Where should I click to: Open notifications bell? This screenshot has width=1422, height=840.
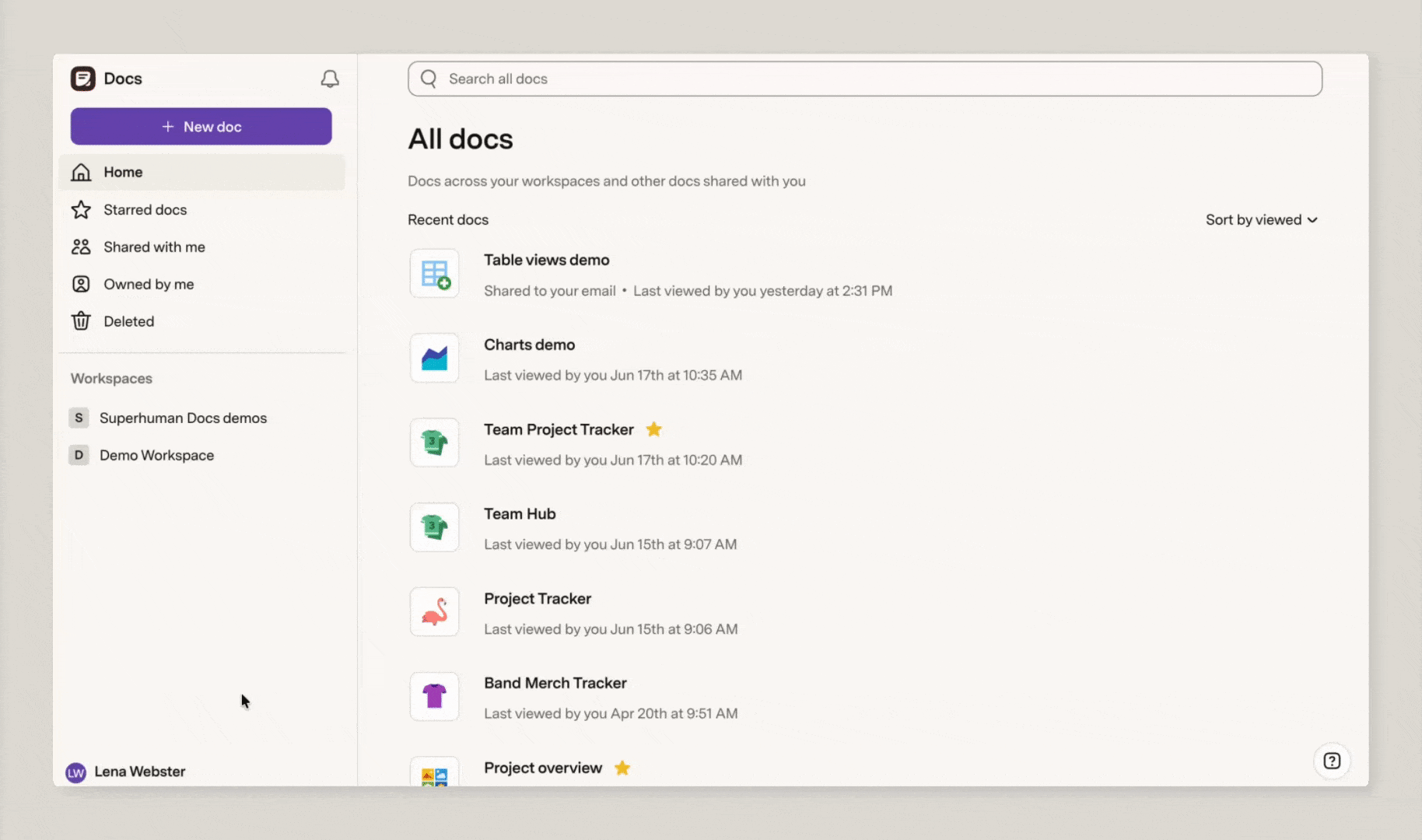tap(330, 79)
